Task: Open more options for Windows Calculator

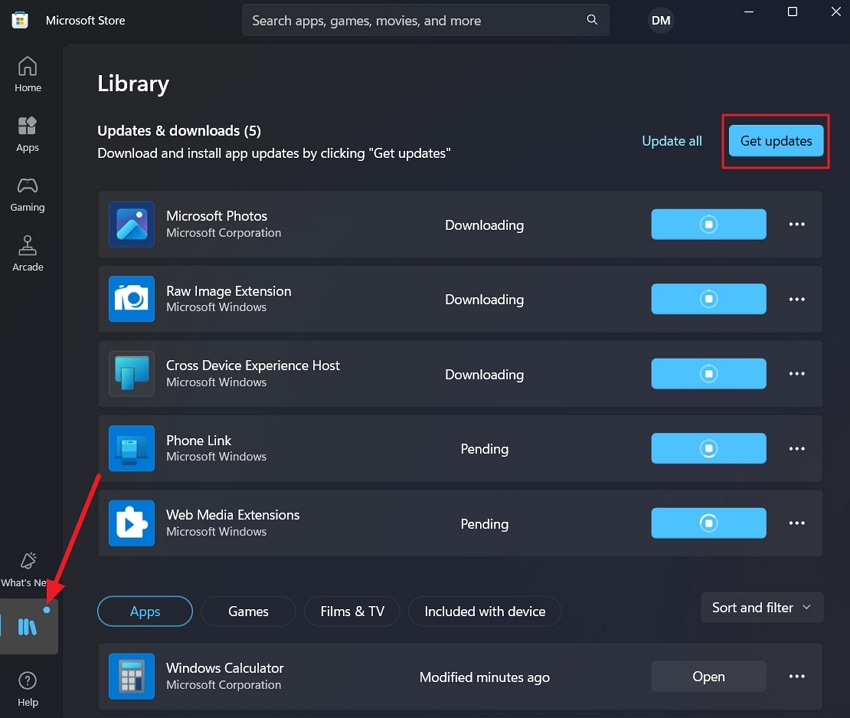Action: click(797, 676)
